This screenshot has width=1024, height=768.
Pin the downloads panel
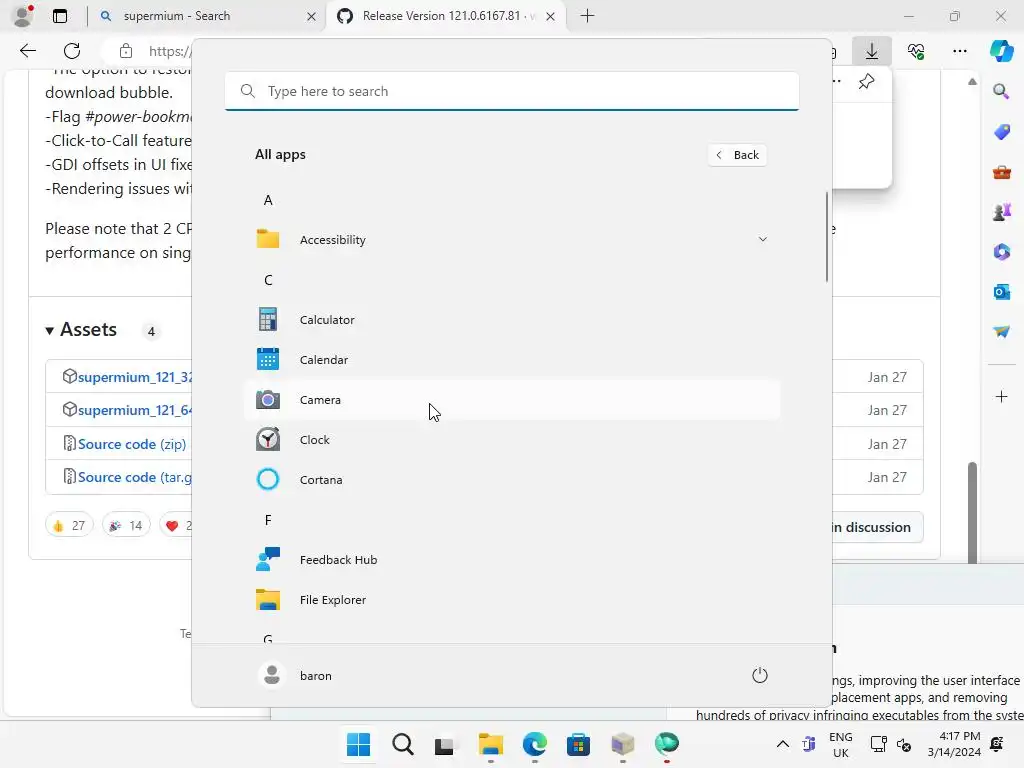point(866,82)
